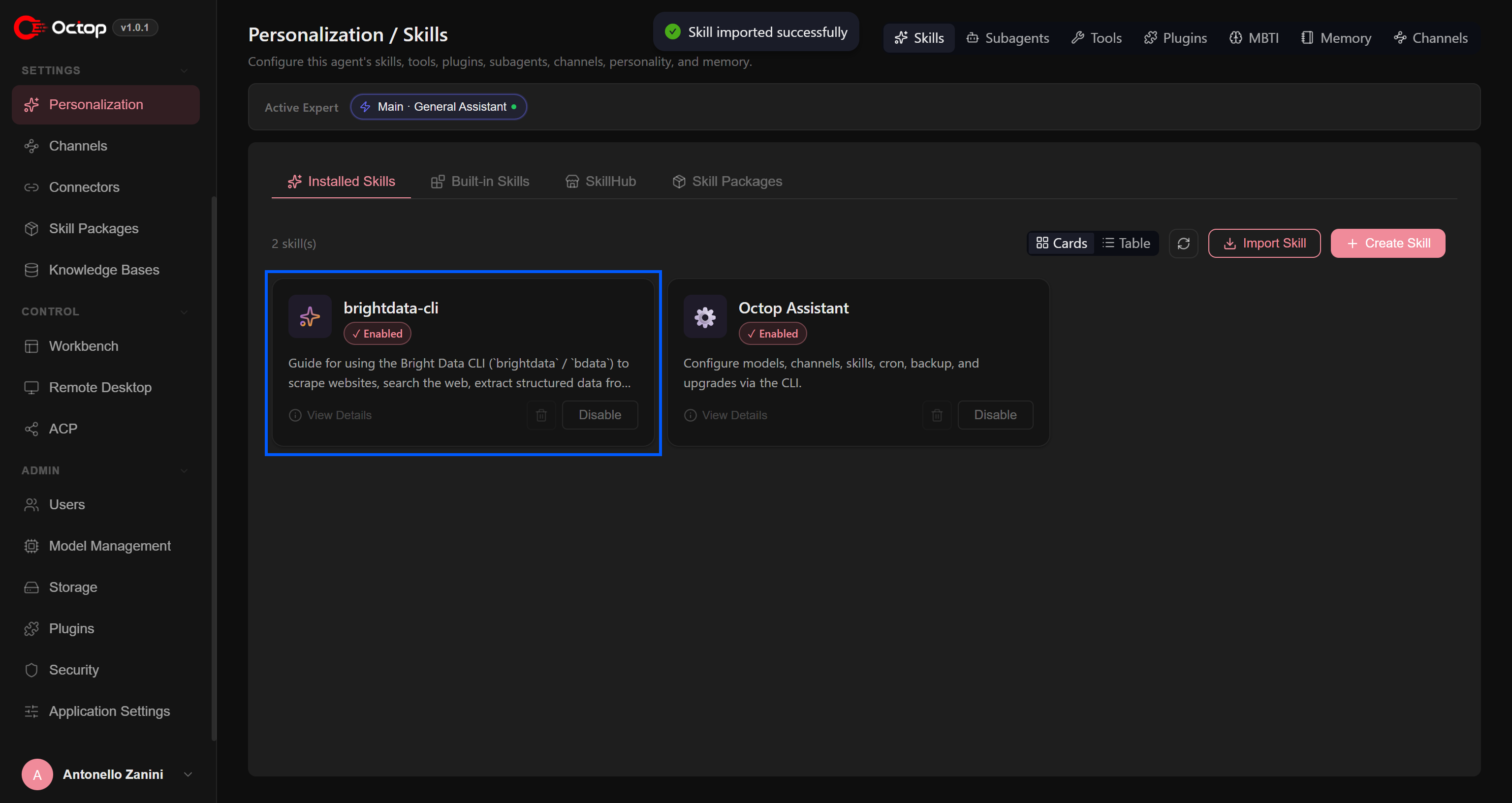Image resolution: width=1512 pixels, height=803 pixels.
Task: Open Users admin page
Action: coord(106,505)
